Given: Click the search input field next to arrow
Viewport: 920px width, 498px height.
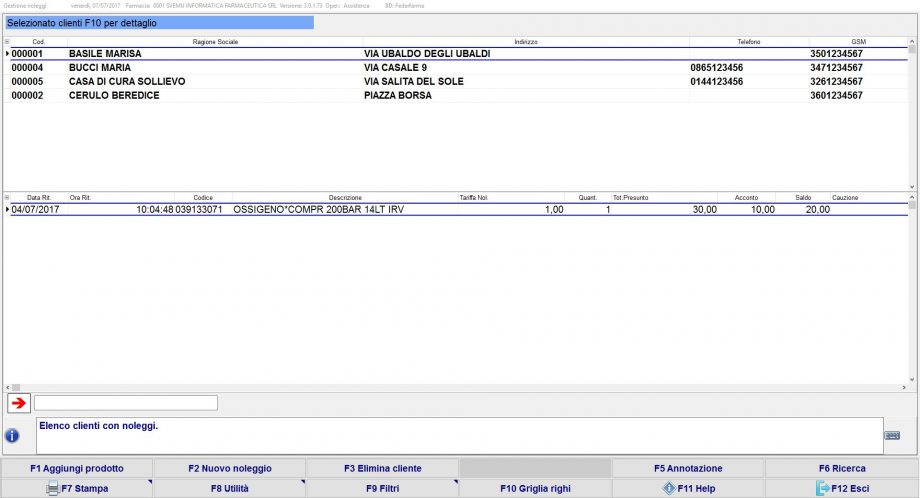Looking at the screenshot, I should point(126,403).
